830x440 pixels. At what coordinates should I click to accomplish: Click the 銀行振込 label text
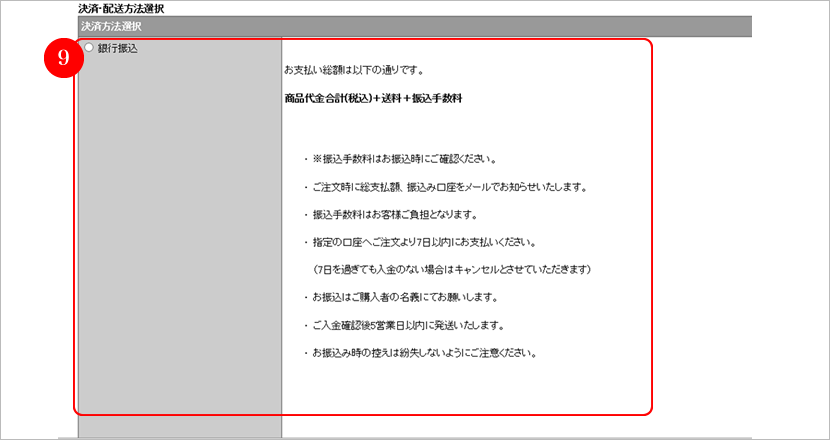click(x=118, y=48)
